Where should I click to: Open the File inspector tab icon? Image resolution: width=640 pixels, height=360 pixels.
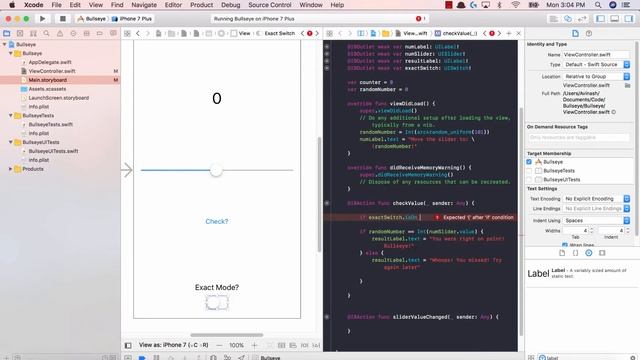point(575,33)
